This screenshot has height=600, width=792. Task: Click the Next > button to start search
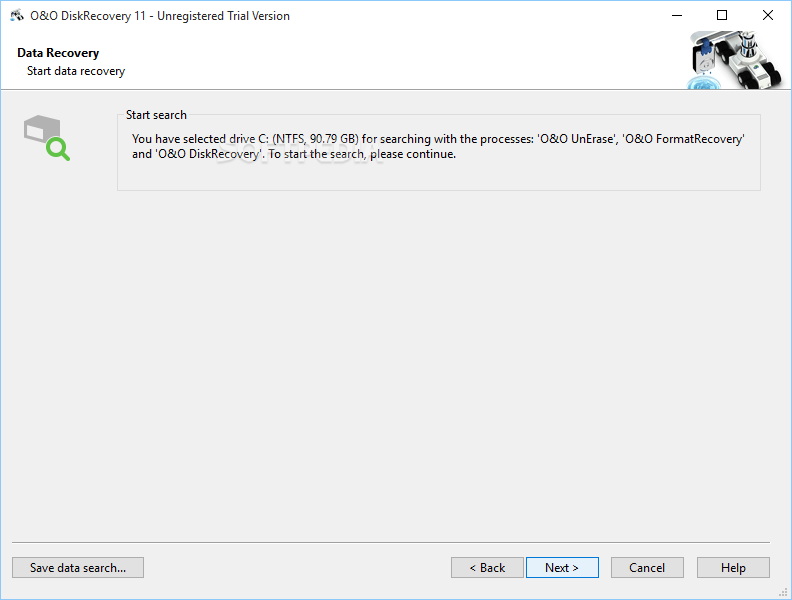point(562,568)
